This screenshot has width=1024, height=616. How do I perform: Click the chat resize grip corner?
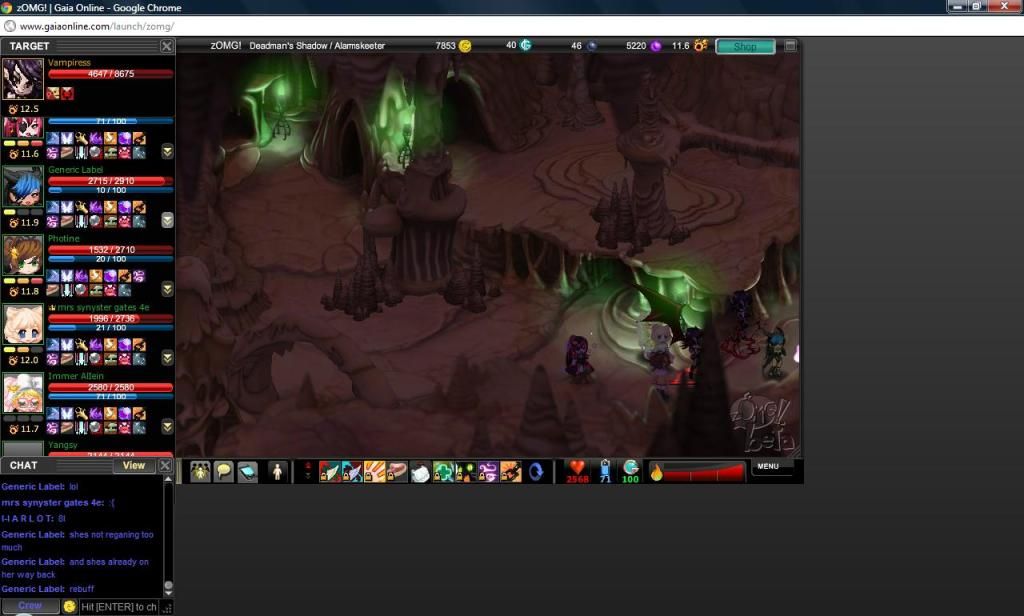(167, 608)
